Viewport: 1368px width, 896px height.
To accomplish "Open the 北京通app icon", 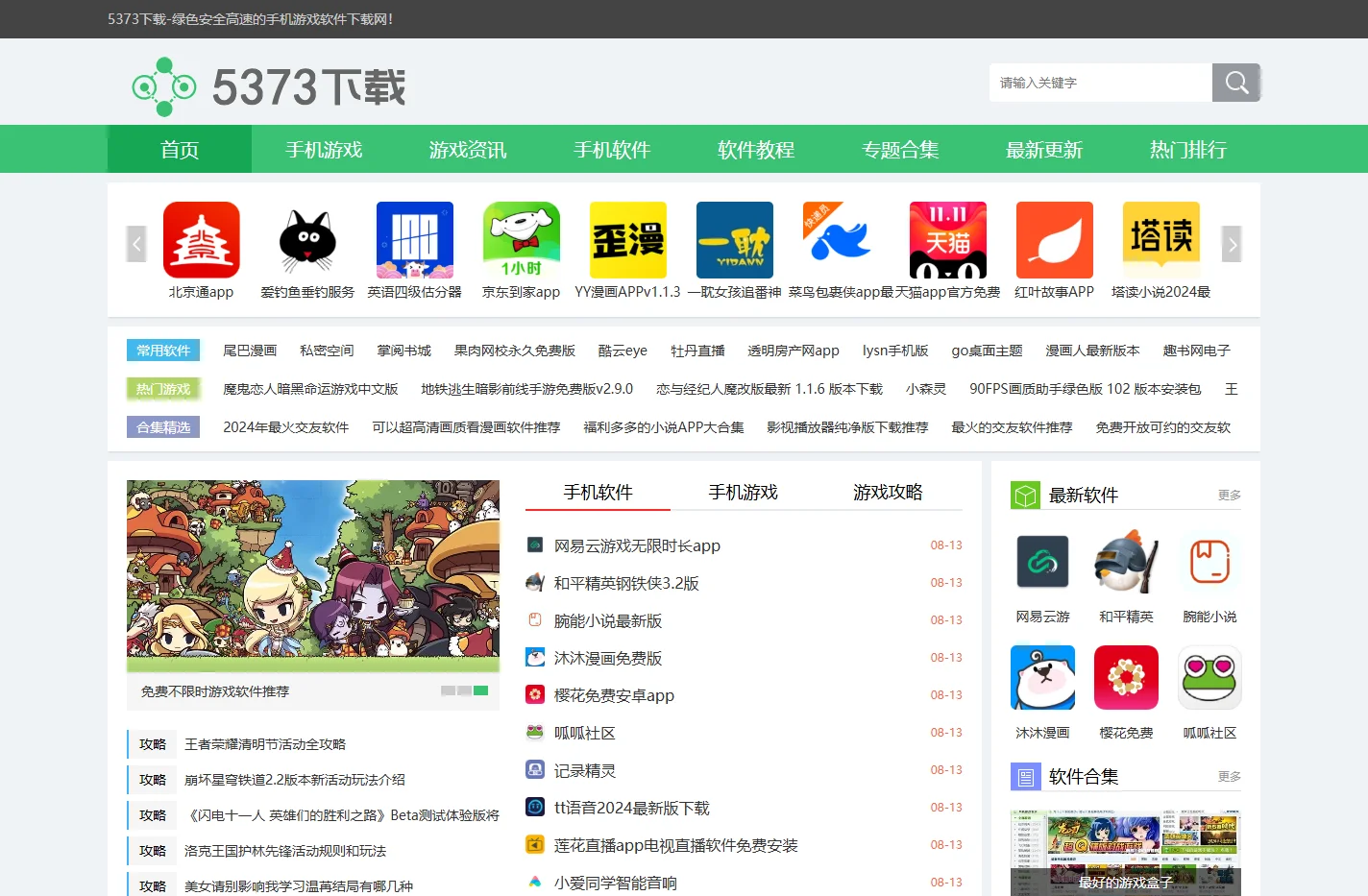I will (201, 240).
